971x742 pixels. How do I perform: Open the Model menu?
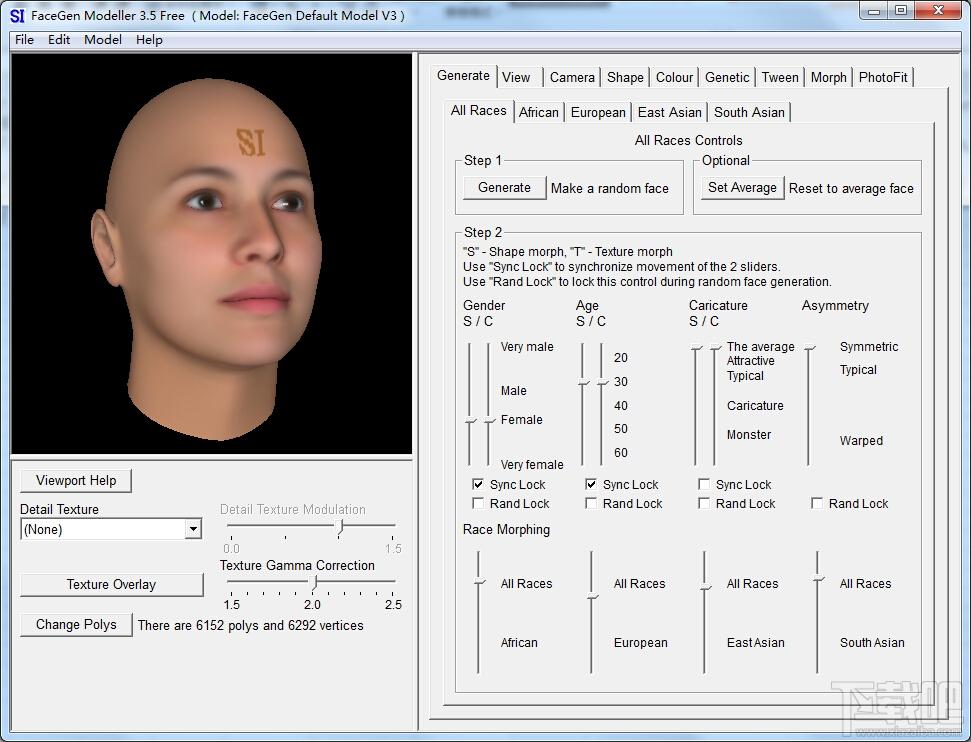103,40
